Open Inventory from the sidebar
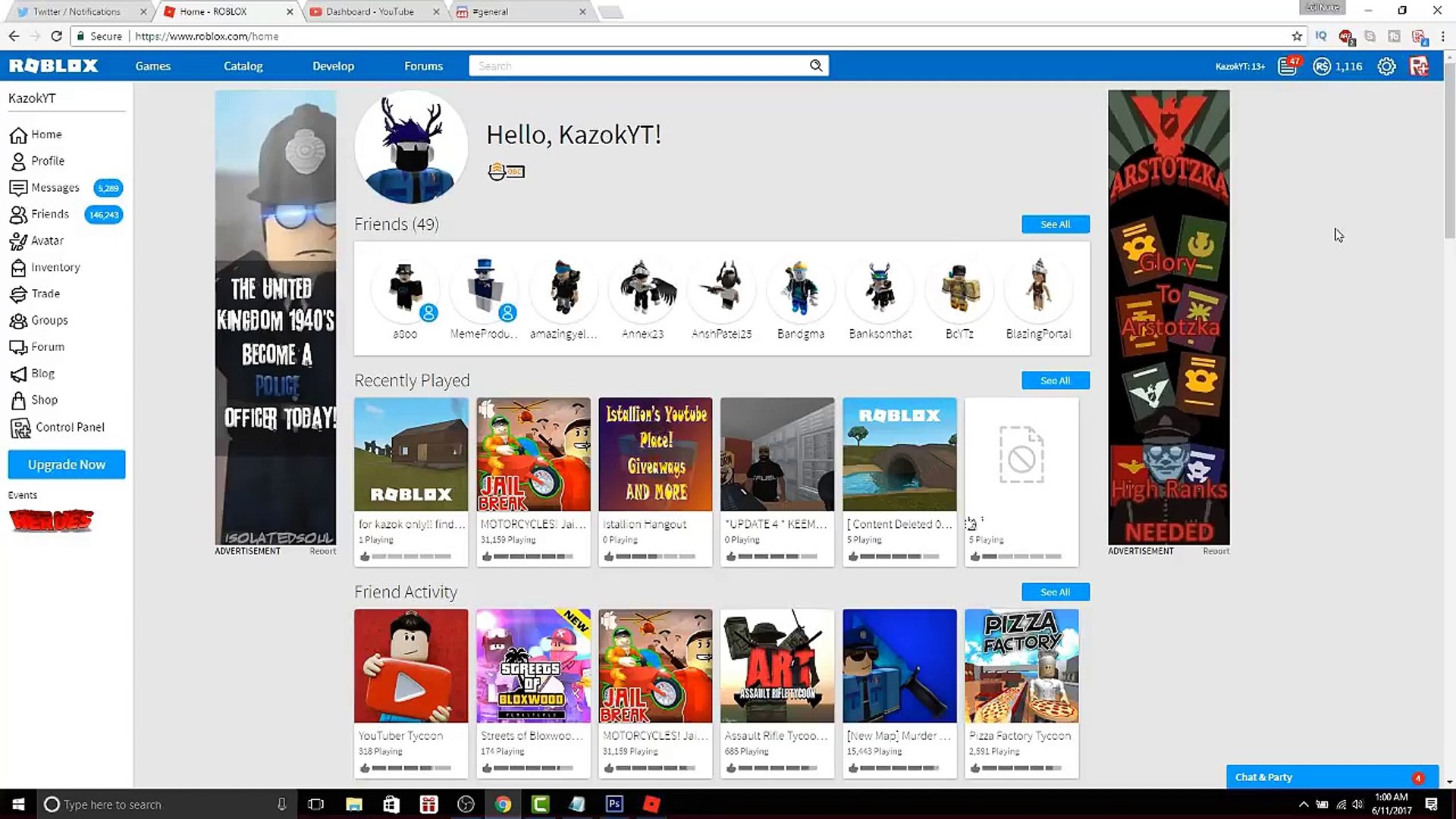This screenshot has width=1456, height=819. (55, 267)
